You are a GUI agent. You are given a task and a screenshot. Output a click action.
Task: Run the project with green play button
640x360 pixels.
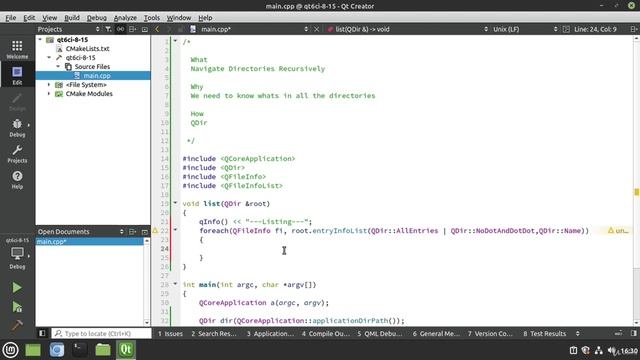17,288
